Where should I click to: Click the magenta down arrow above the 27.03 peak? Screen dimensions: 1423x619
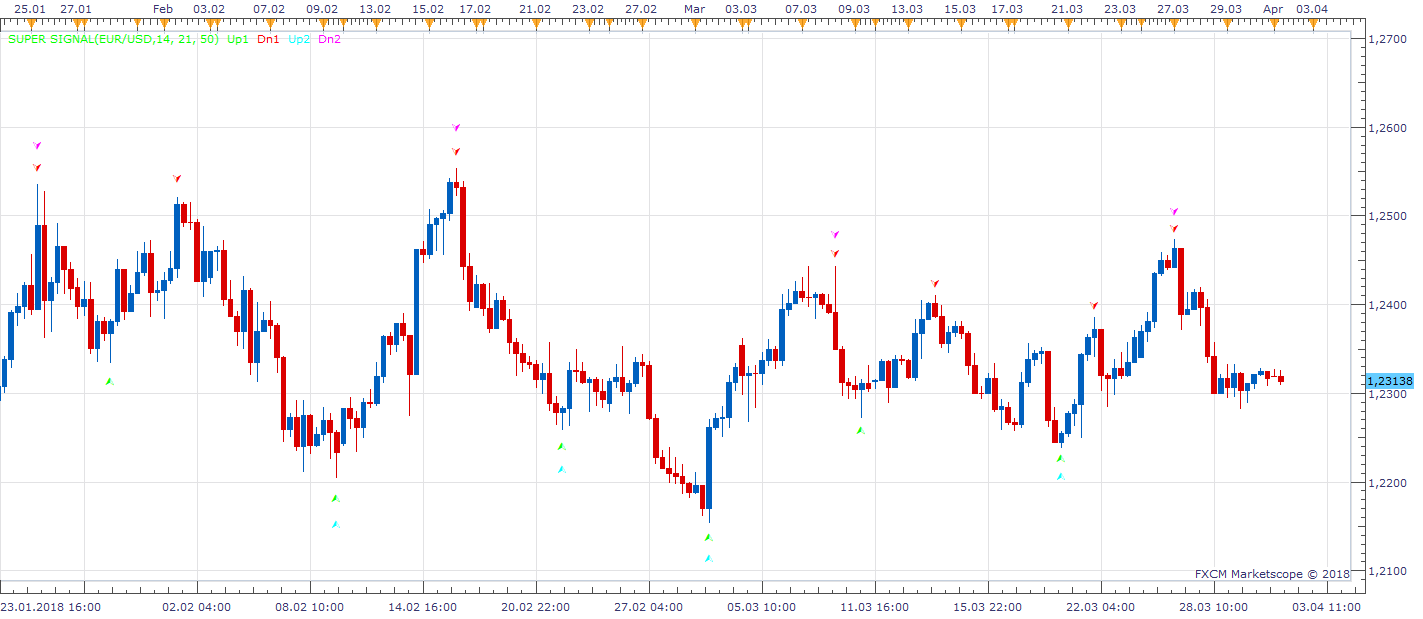(1174, 211)
